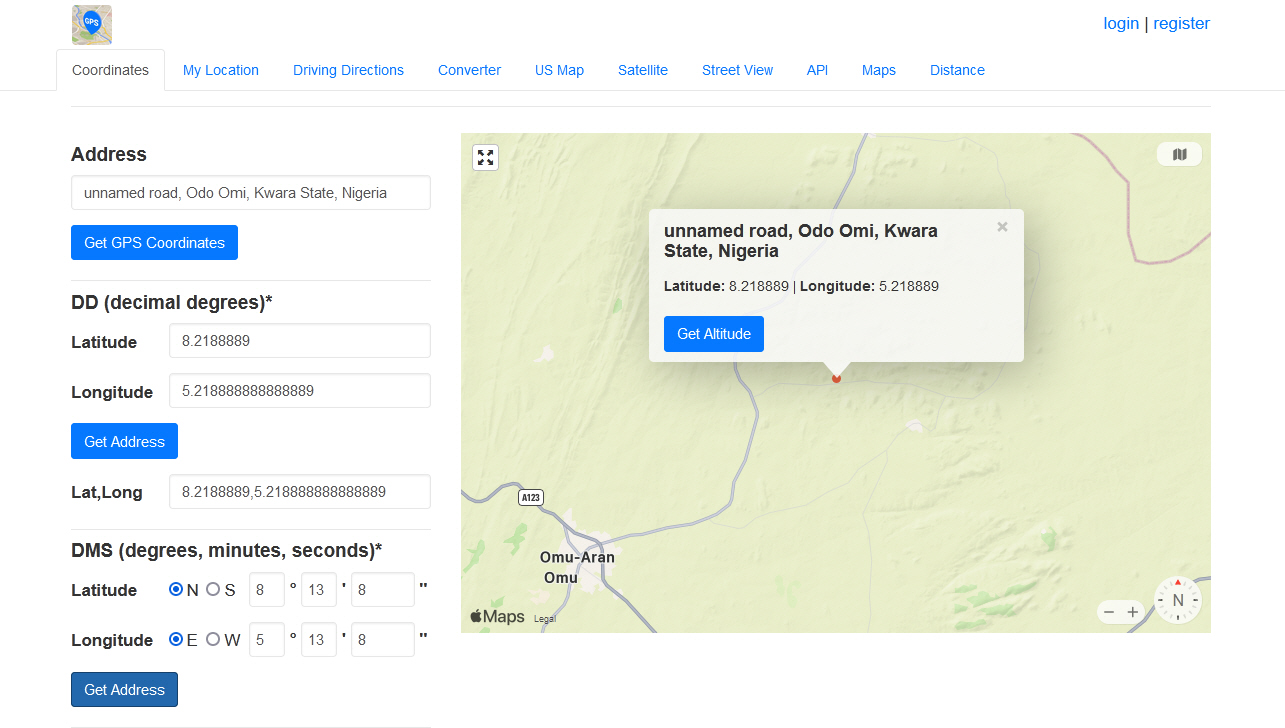
Task: Click the DD (decimal degrees) heading
Action: [x=172, y=302]
